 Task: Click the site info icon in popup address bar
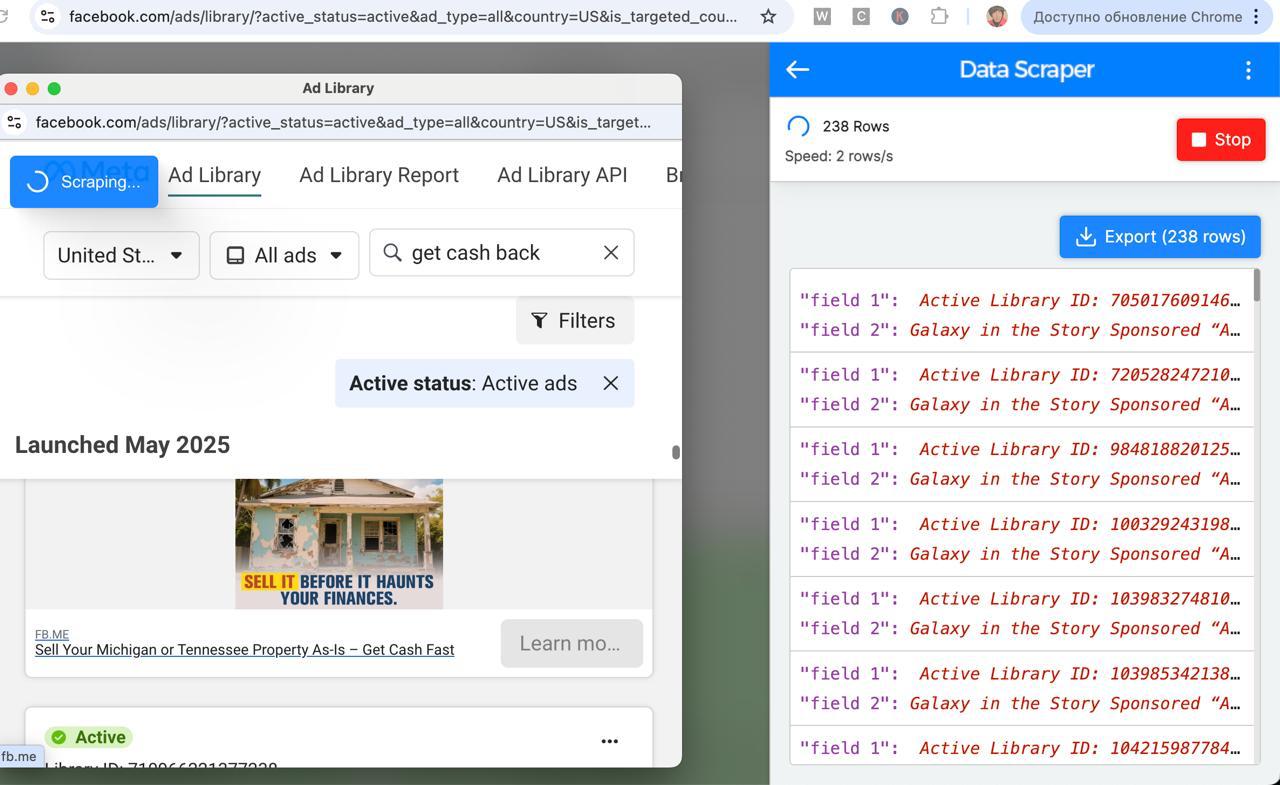pos(15,122)
